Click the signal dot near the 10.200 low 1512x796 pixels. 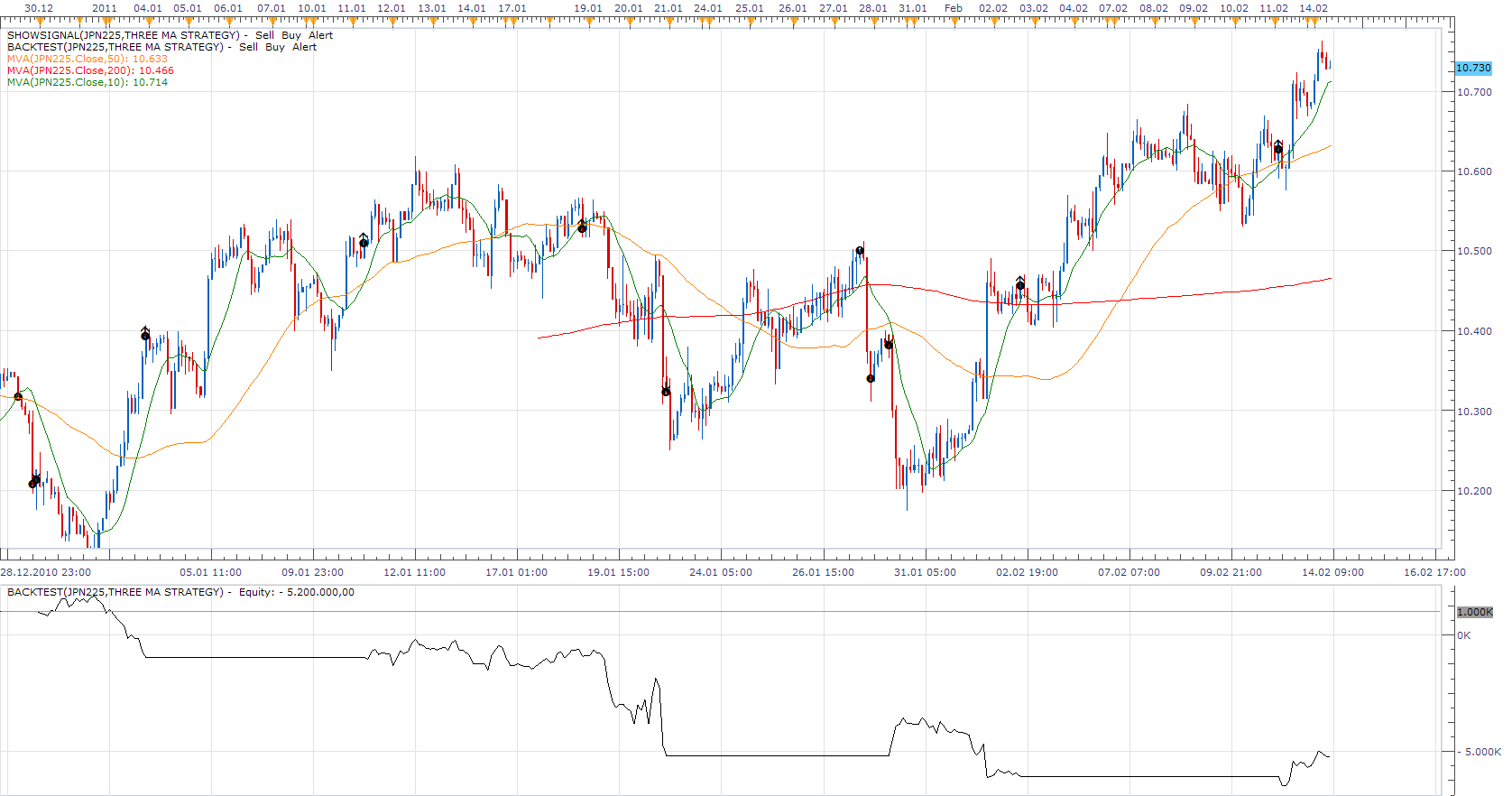coord(33,483)
